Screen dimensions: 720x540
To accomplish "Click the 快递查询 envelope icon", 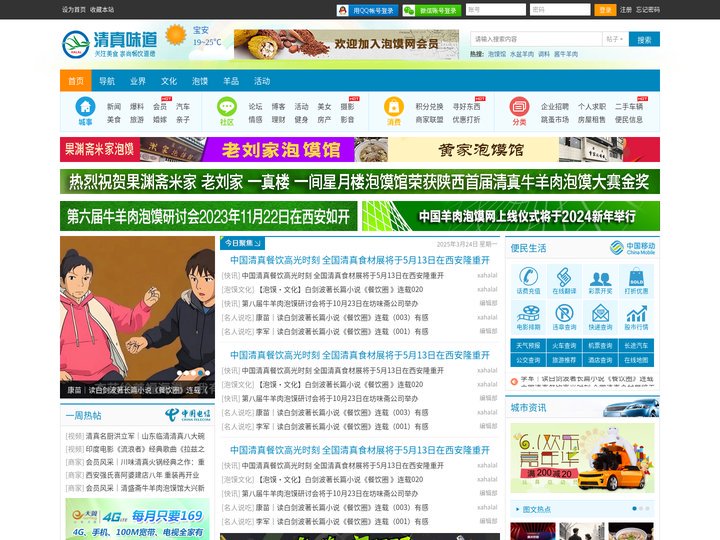I will click(x=600, y=314).
